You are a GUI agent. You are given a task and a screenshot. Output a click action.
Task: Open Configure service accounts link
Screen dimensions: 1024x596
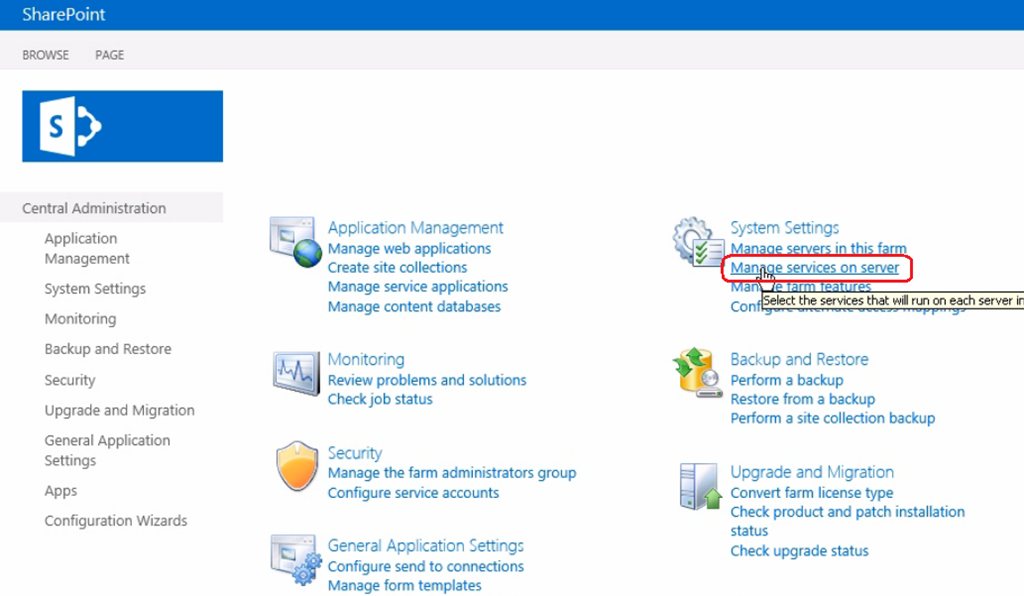point(413,493)
